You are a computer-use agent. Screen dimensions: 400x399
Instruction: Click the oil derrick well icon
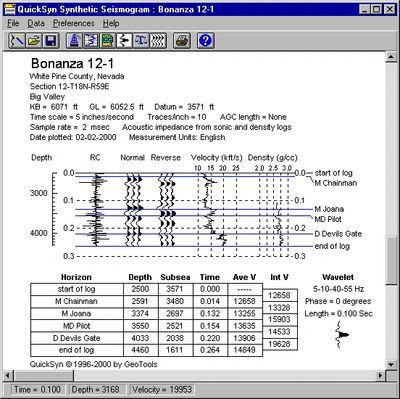(x=74, y=41)
